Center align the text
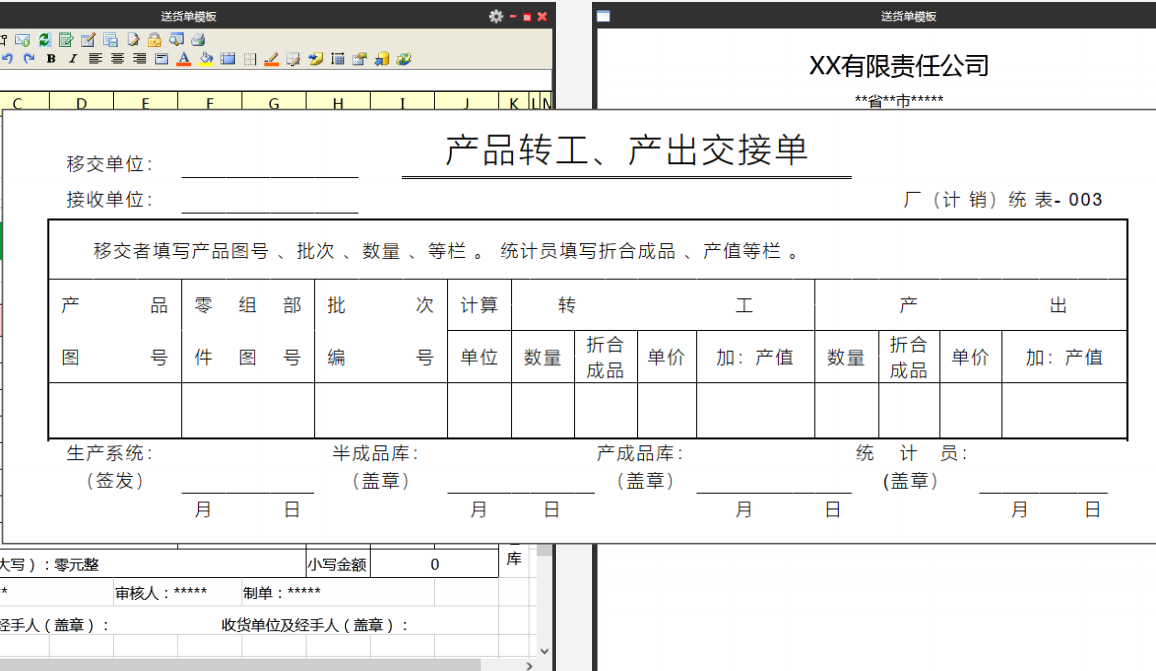The image size is (1156, 671). pyautogui.click(x=117, y=58)
